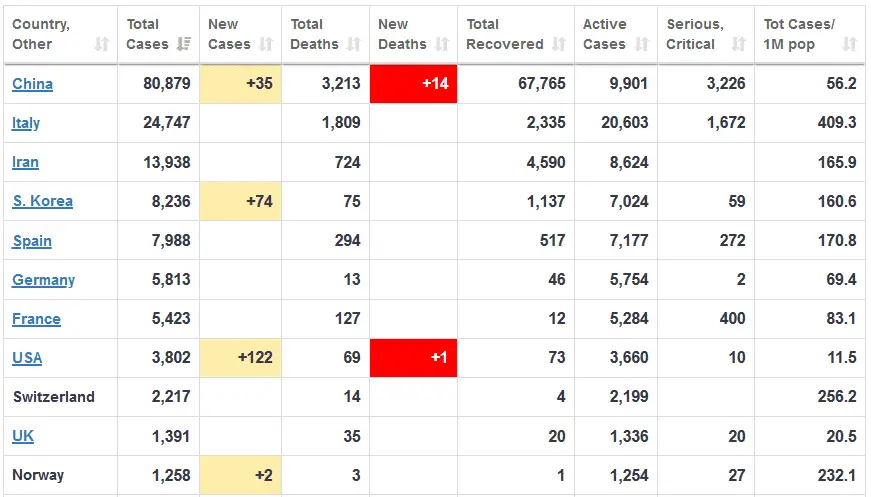Follow the Iran link
This screenshot has width=871, height=497.
tap(25, 162)
